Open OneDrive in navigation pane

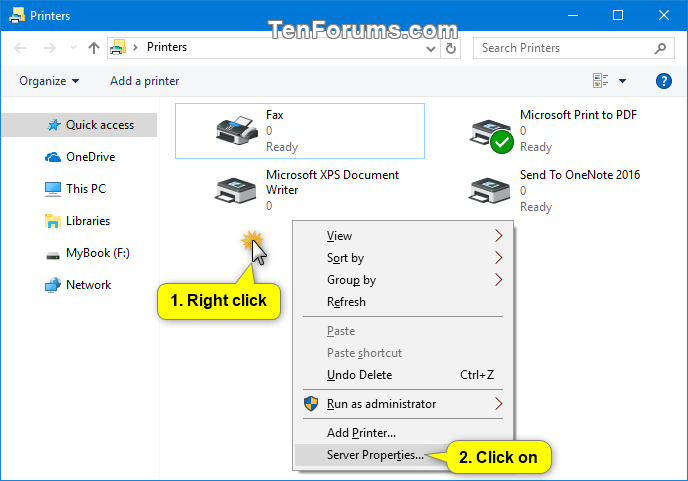(x=79, y=157)
